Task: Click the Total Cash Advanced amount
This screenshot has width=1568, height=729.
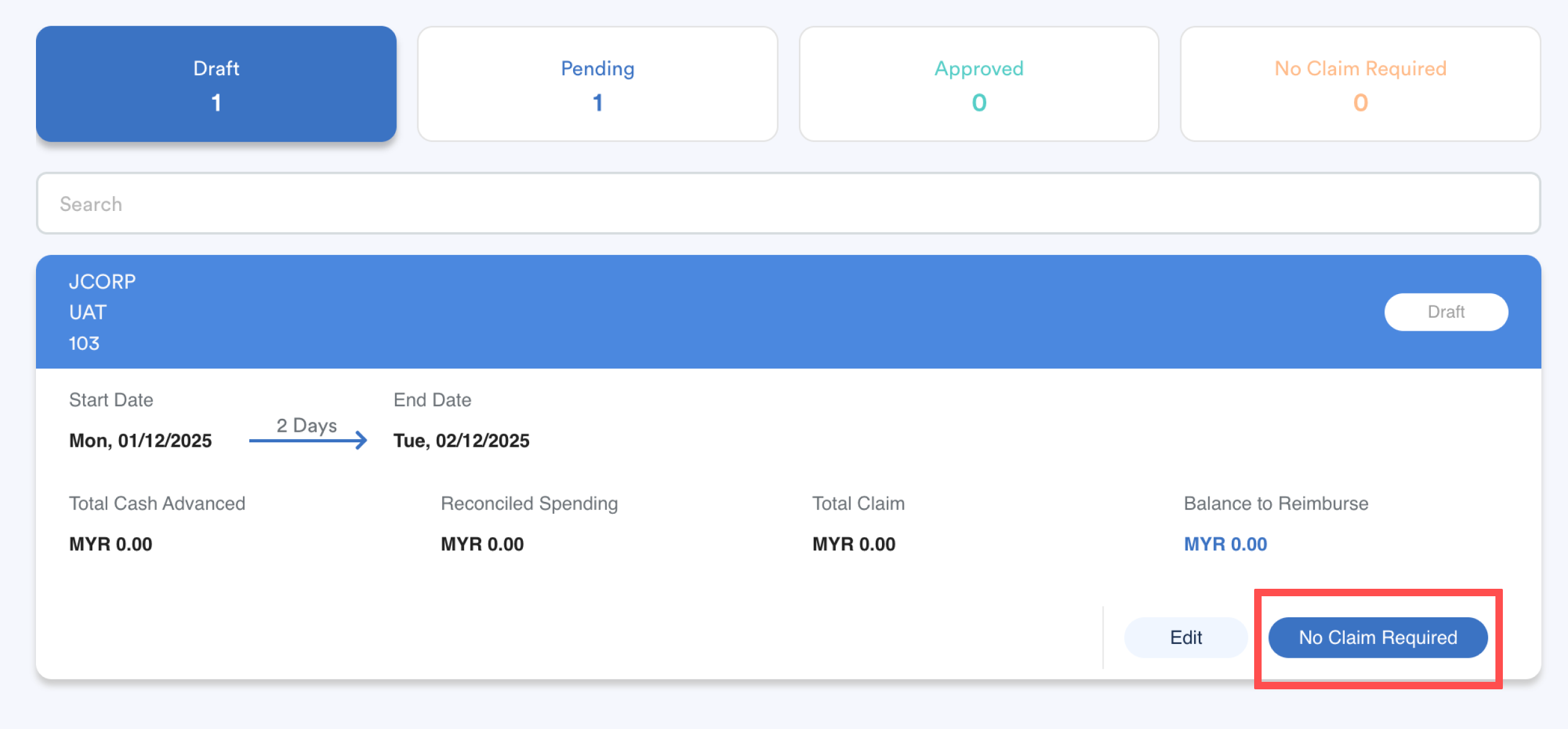Action: click(110, 544)
